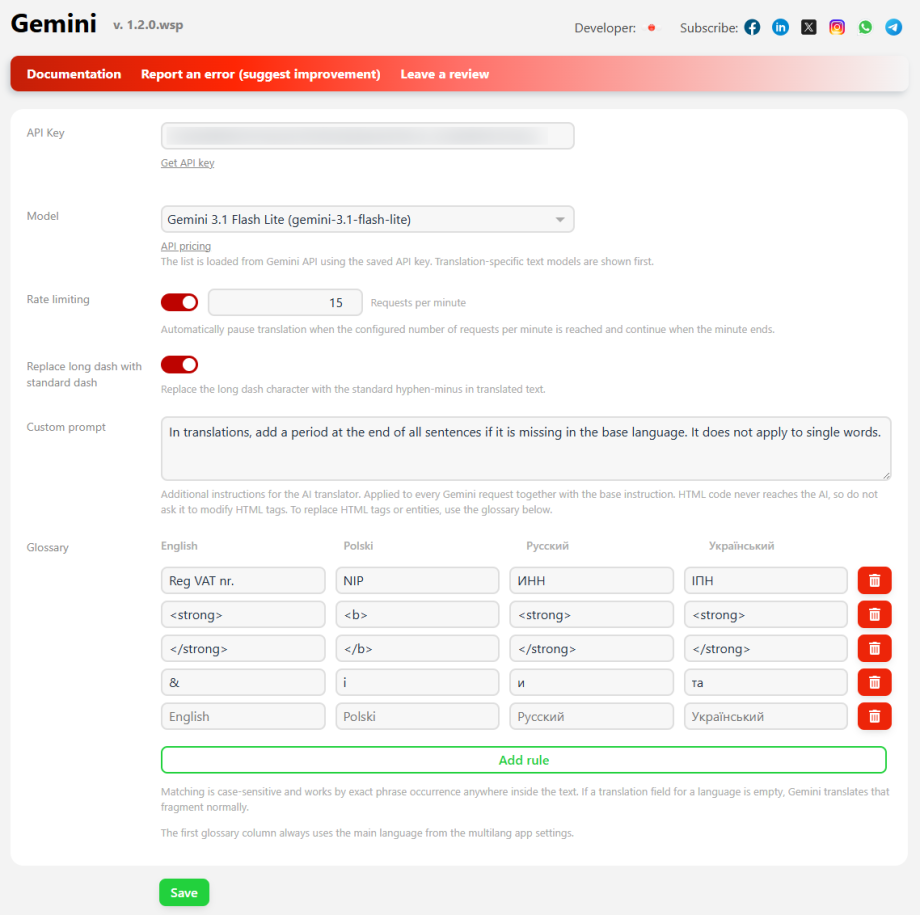Open Report an error (suggest improvement)

261,74
